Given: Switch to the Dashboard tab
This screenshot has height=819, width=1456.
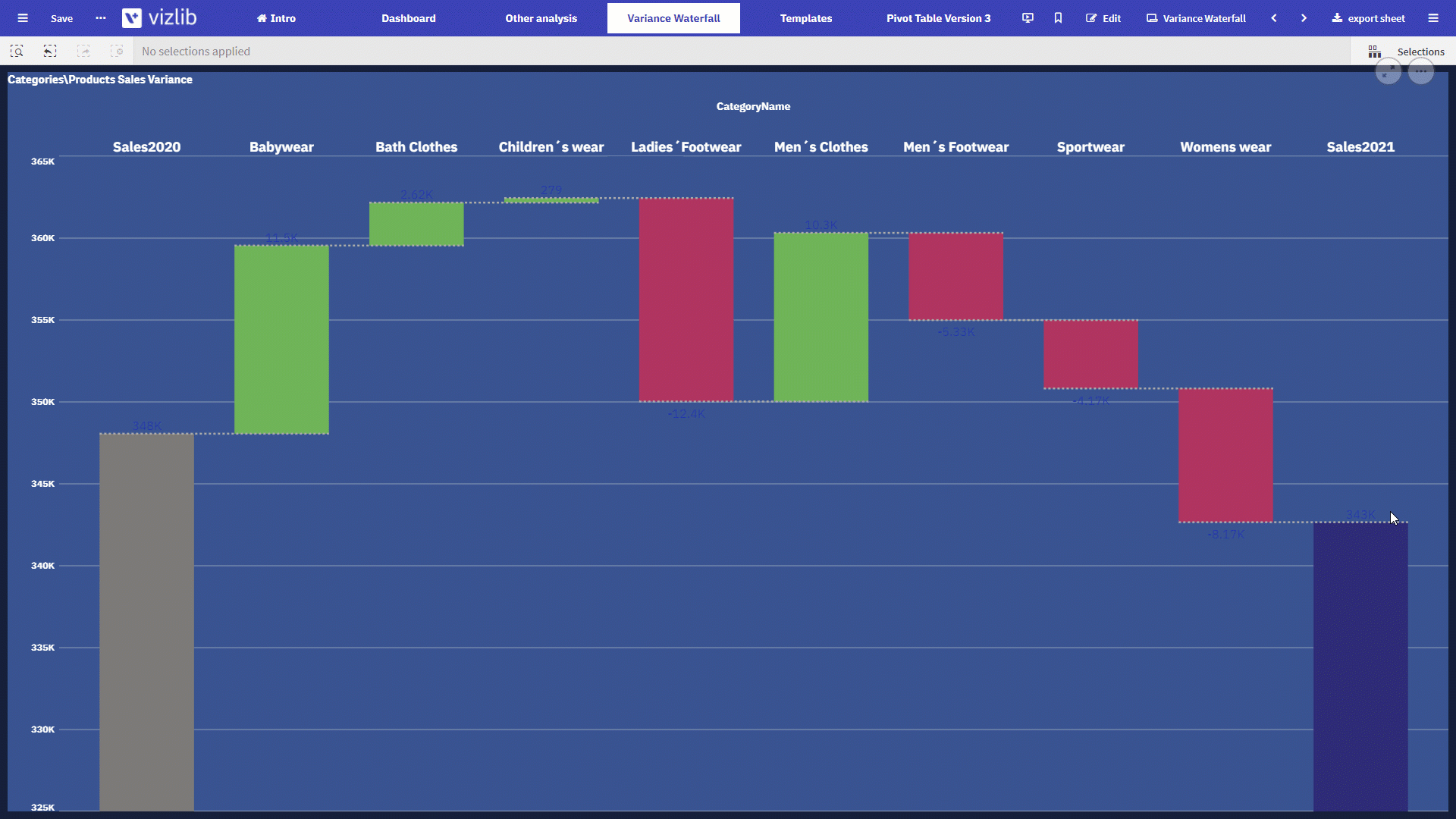Looking at the screenshot, I should coord(408,18).
